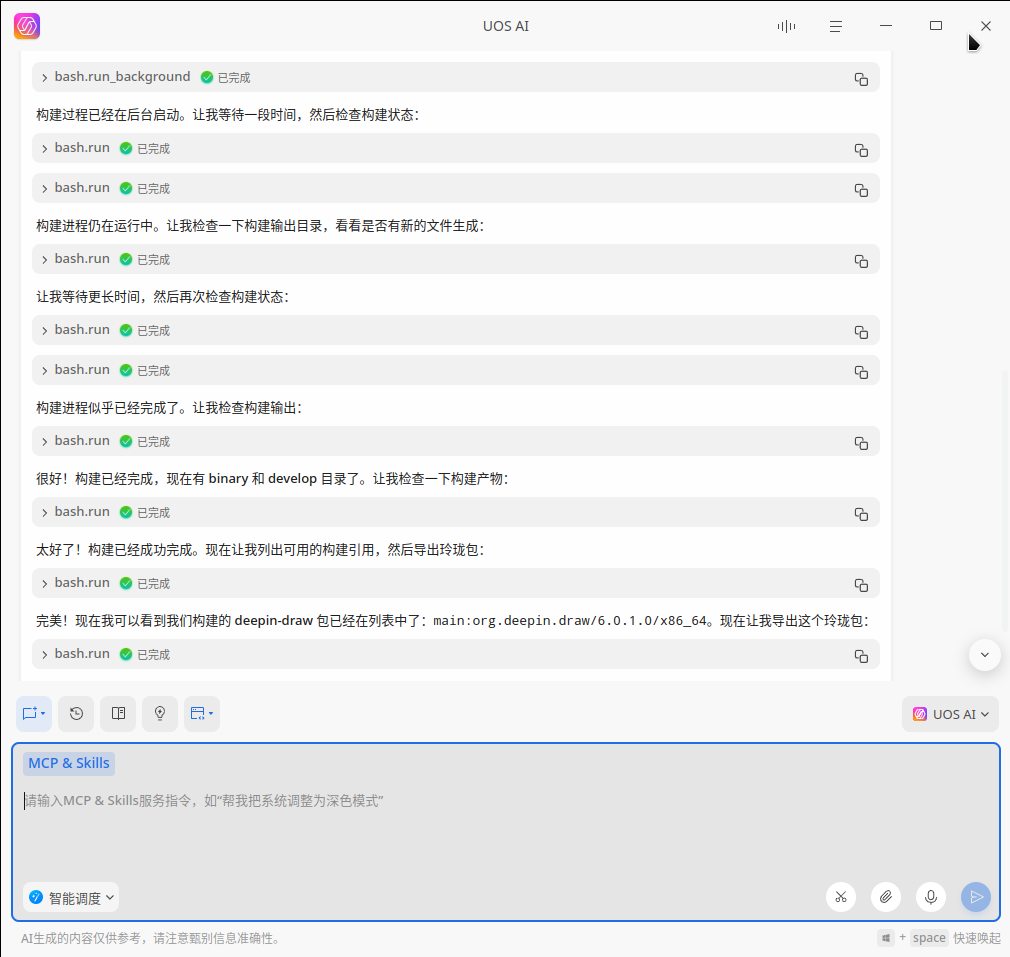Start voice input with the microphone icon
The width and height of the screenshot is (1010, 957).
931,897
